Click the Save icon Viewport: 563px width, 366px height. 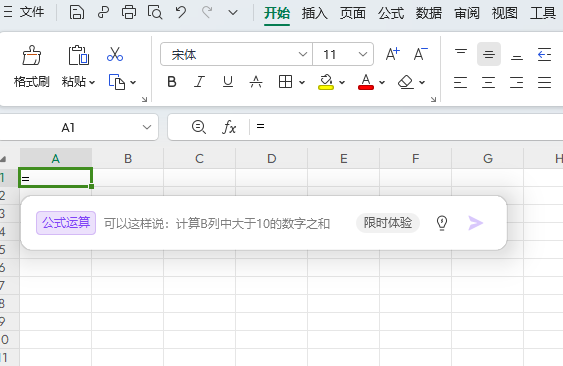pos(77,13)
